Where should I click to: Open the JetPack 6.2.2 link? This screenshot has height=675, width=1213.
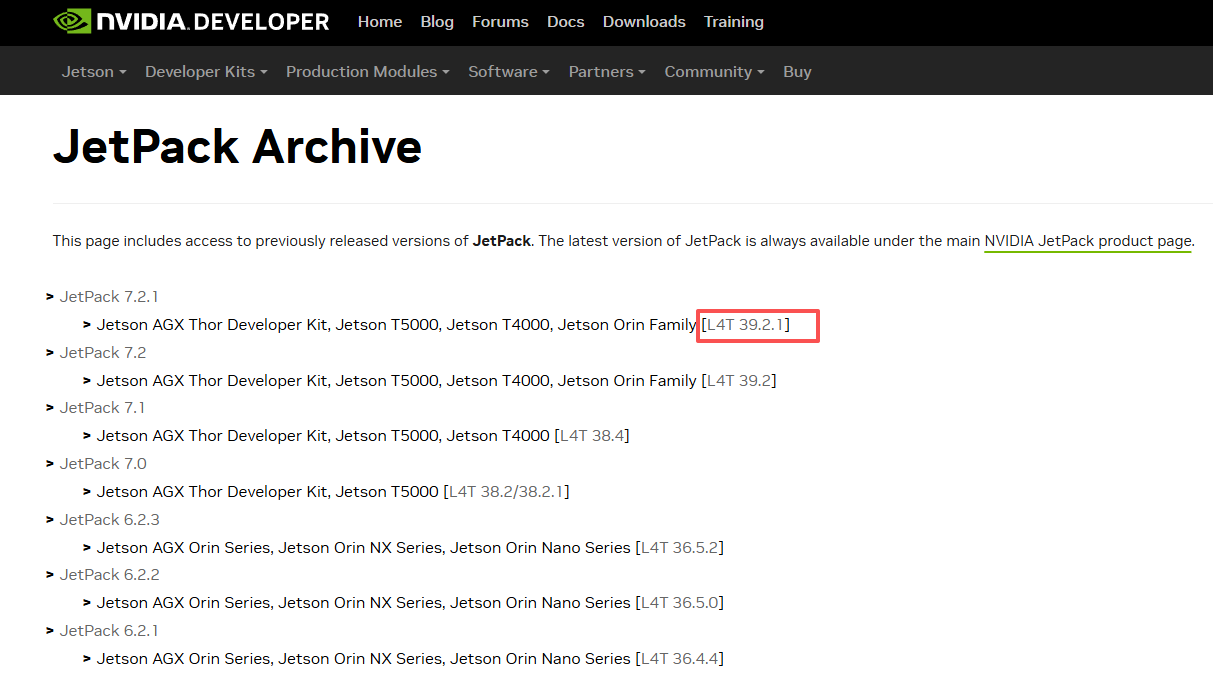coord(110,574)
